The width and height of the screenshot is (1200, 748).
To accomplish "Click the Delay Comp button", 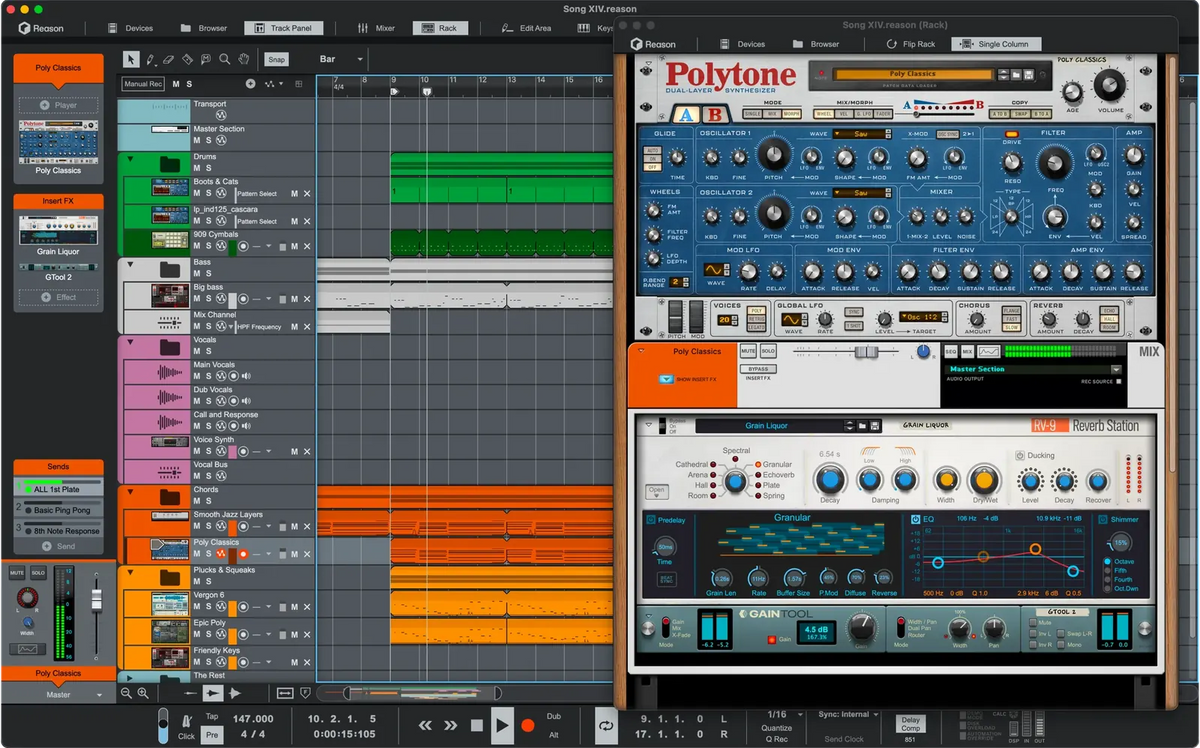I will [910, 724].
